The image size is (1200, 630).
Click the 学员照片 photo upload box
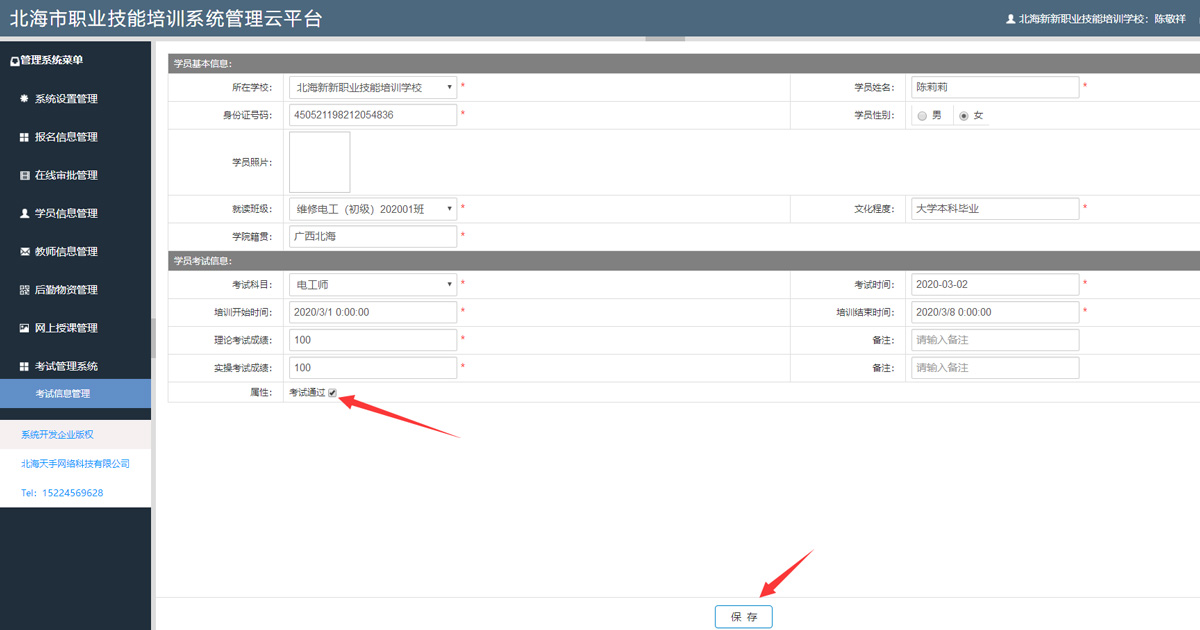pos(319,162)
